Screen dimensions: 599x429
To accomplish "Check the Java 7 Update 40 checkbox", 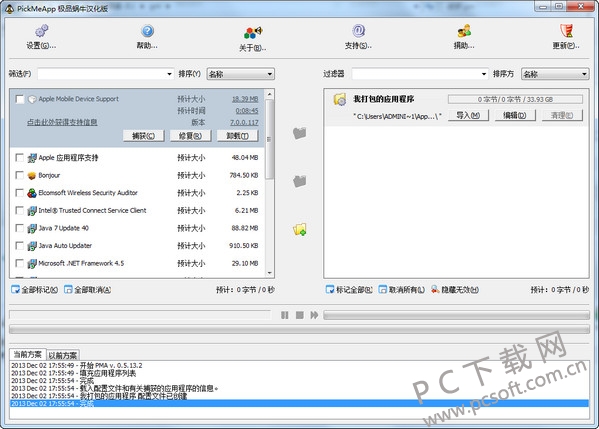I will point(19,228).
